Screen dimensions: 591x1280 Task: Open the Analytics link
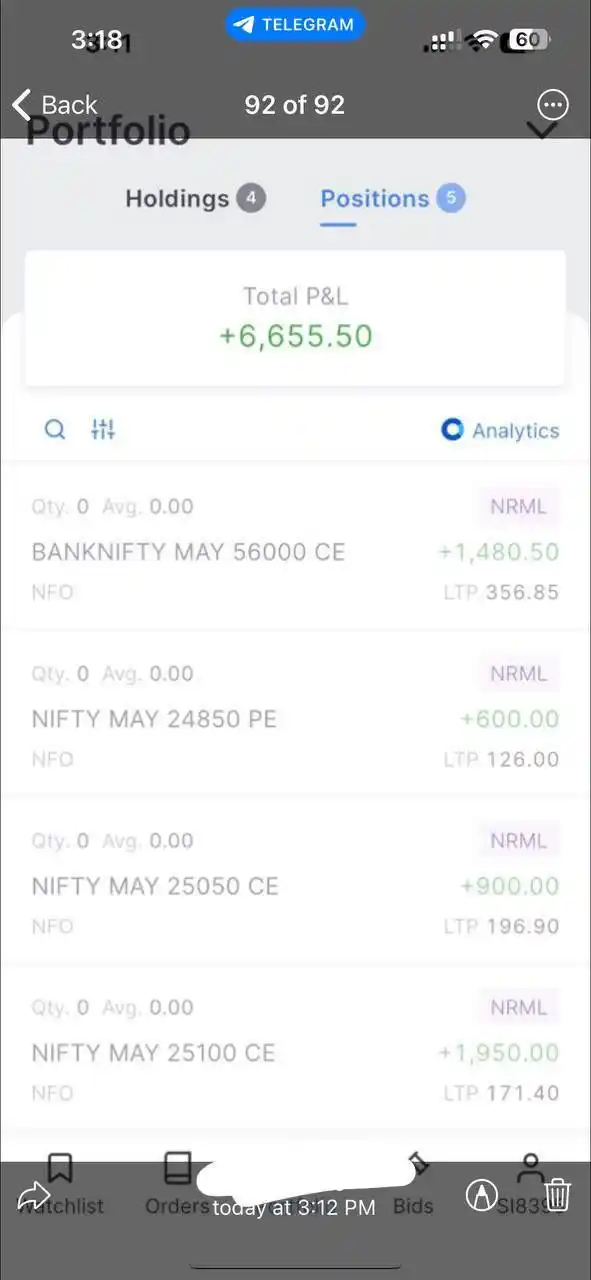tap(500, 430)
